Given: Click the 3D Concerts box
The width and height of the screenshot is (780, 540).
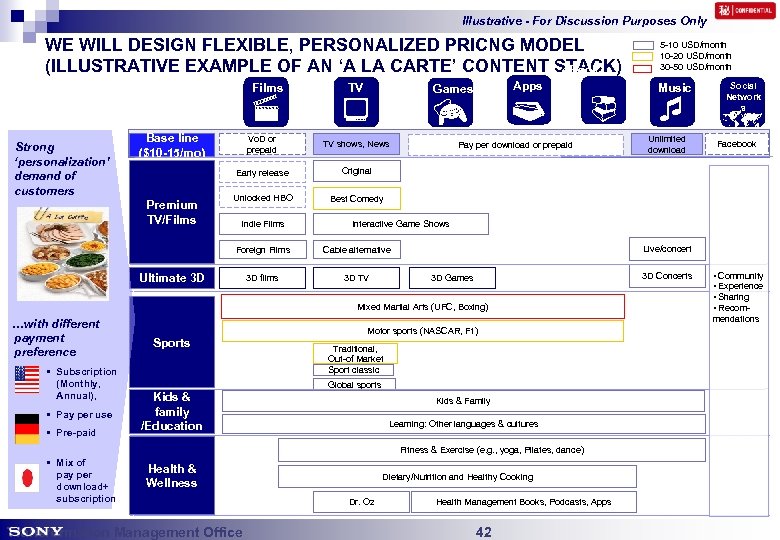Looking at the screenshot, I should coord(667,276).
